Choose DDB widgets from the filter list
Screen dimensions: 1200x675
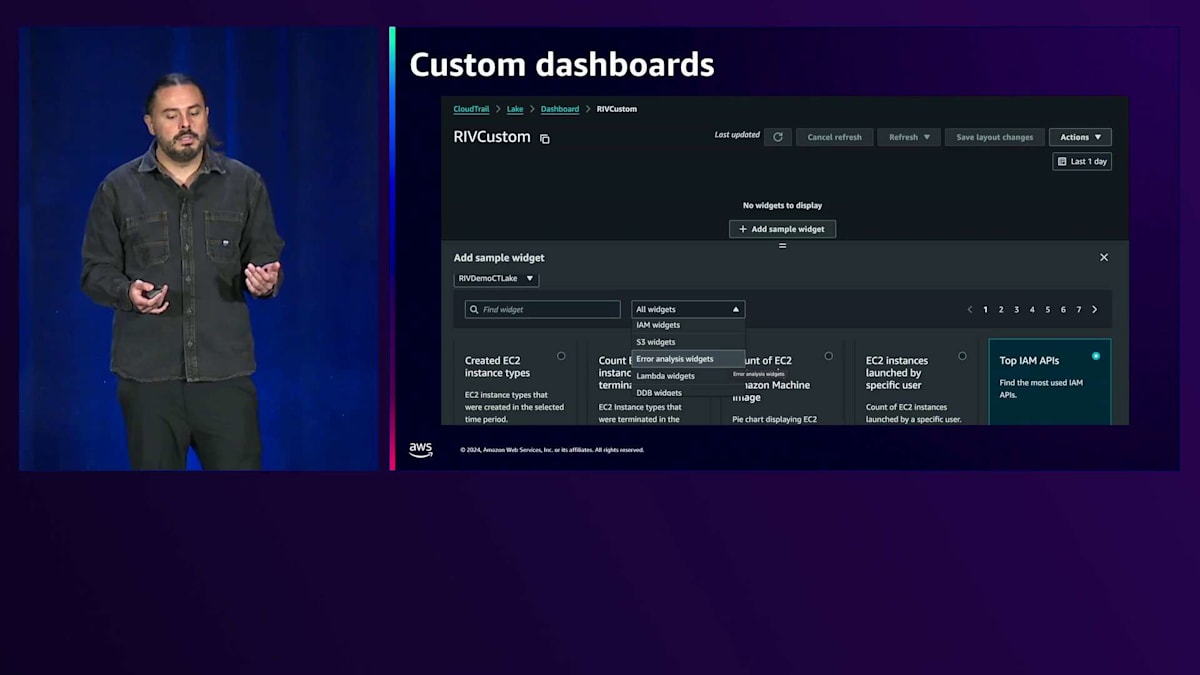click(x=688, y=393)
